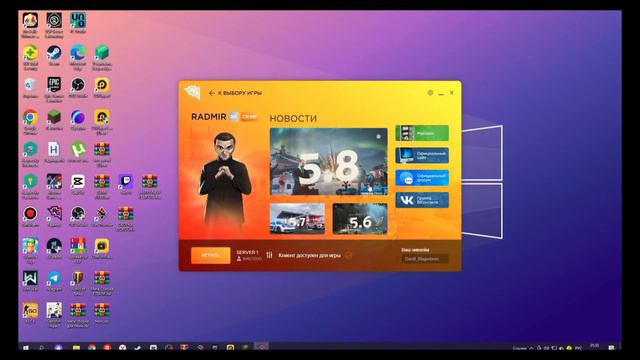Select the Counter-Strike soldier desktop icon
640x360 pixels.
pyautogui.click(x=30, y=310)
